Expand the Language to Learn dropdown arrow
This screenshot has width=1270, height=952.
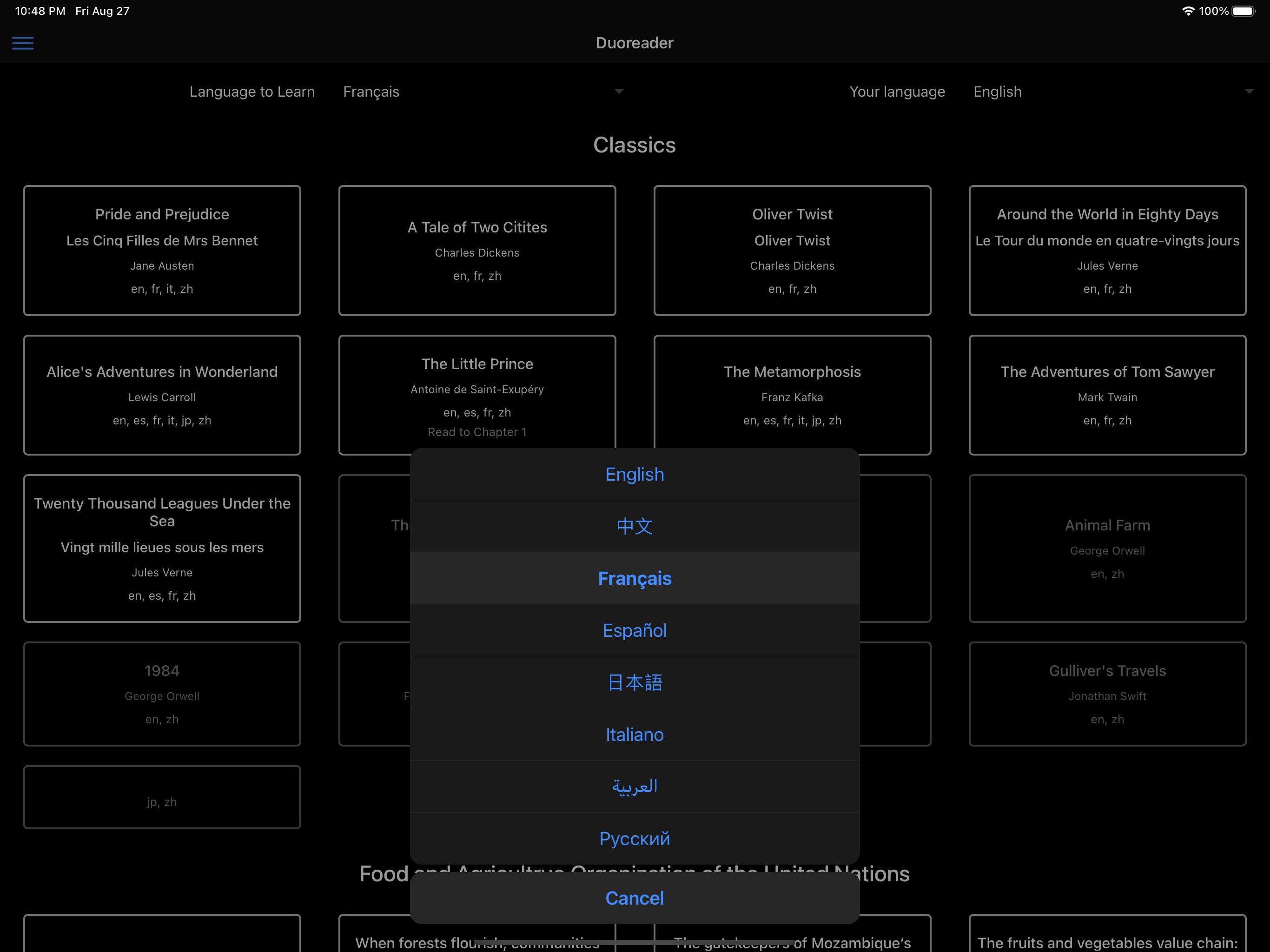[619, 92]
